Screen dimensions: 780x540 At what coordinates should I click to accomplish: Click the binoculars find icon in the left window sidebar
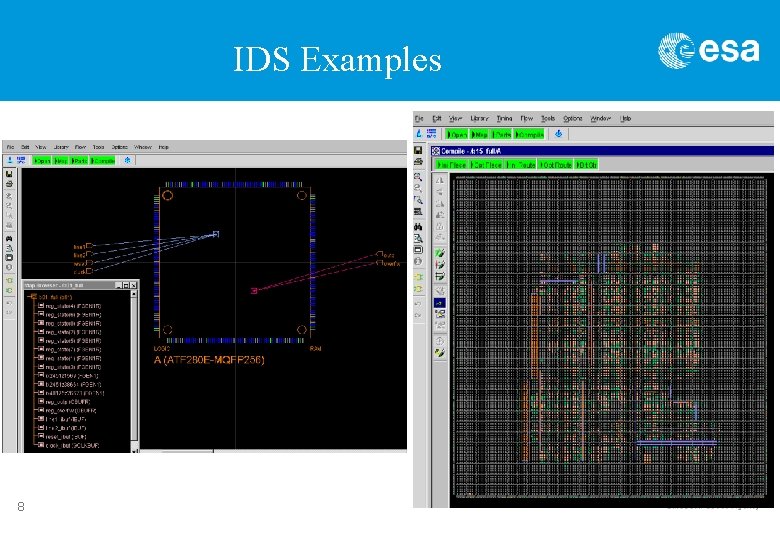point(9,239)
